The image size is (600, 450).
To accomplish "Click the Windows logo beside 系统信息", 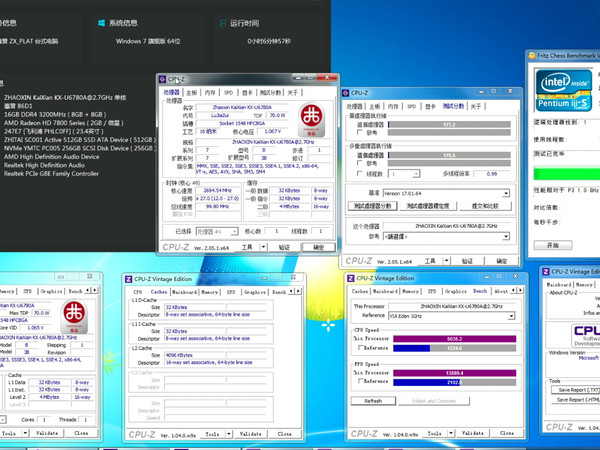I will click(x=101, y=23).
